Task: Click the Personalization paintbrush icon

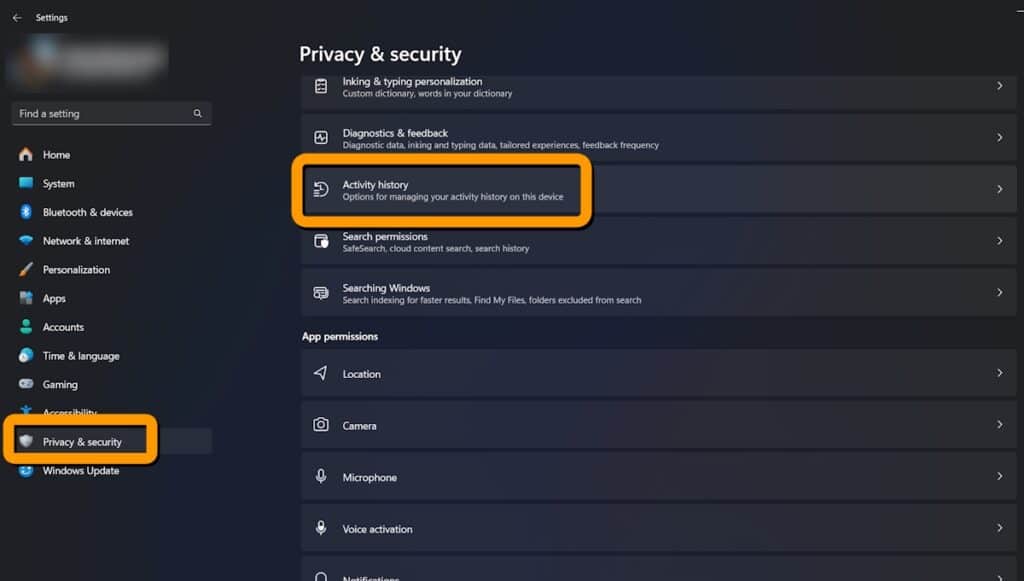Action: coord(26,270)
